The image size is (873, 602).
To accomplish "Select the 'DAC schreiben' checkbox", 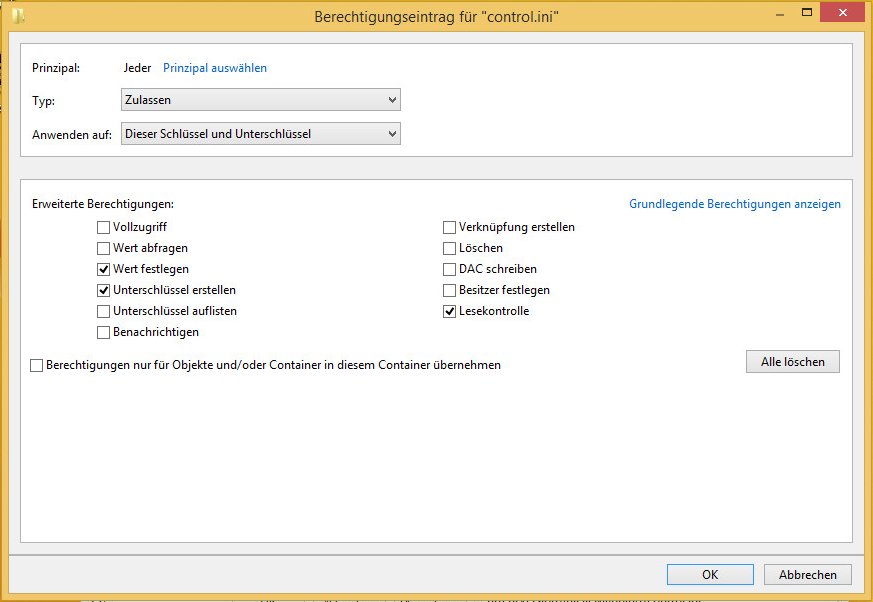I will pyautogui.click(x=450, y=269).
